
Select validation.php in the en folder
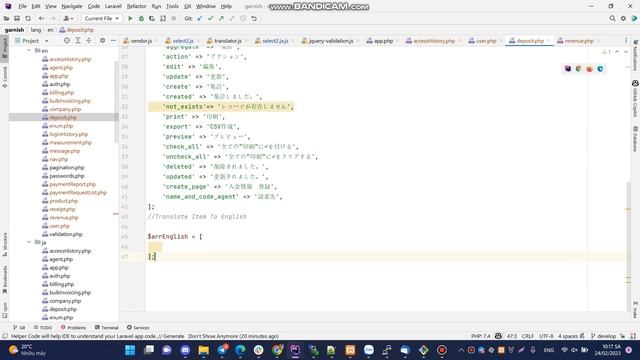point(66,234)
